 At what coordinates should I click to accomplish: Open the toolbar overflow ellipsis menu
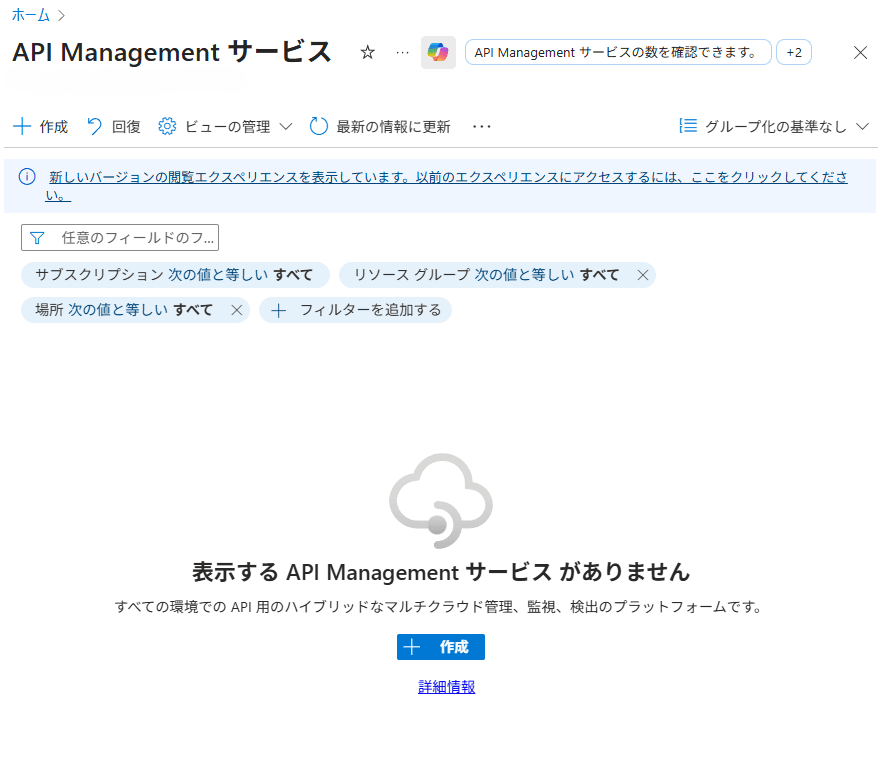click(x=481, y=126)
